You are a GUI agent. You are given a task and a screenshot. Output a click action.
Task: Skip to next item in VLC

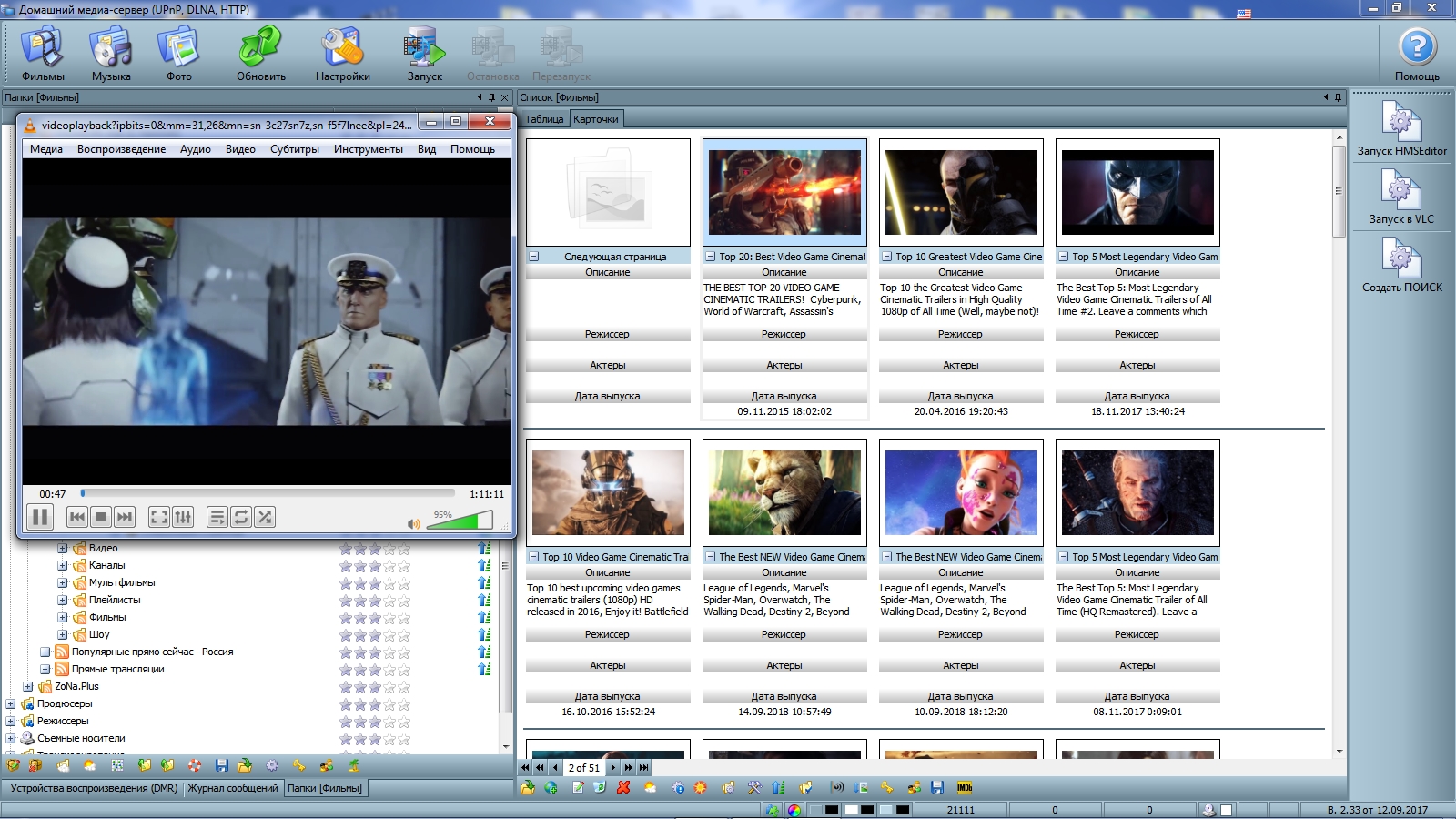pyautogui.click(x=125, y=517)
